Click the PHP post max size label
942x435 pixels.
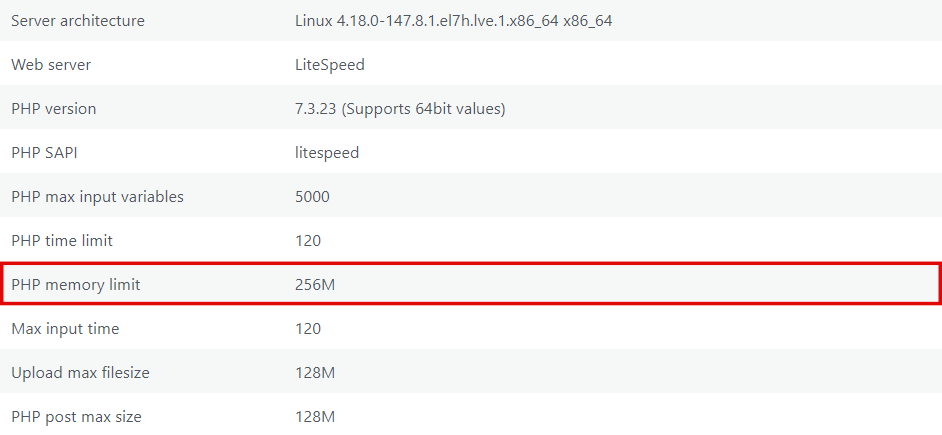click(76, 417)
